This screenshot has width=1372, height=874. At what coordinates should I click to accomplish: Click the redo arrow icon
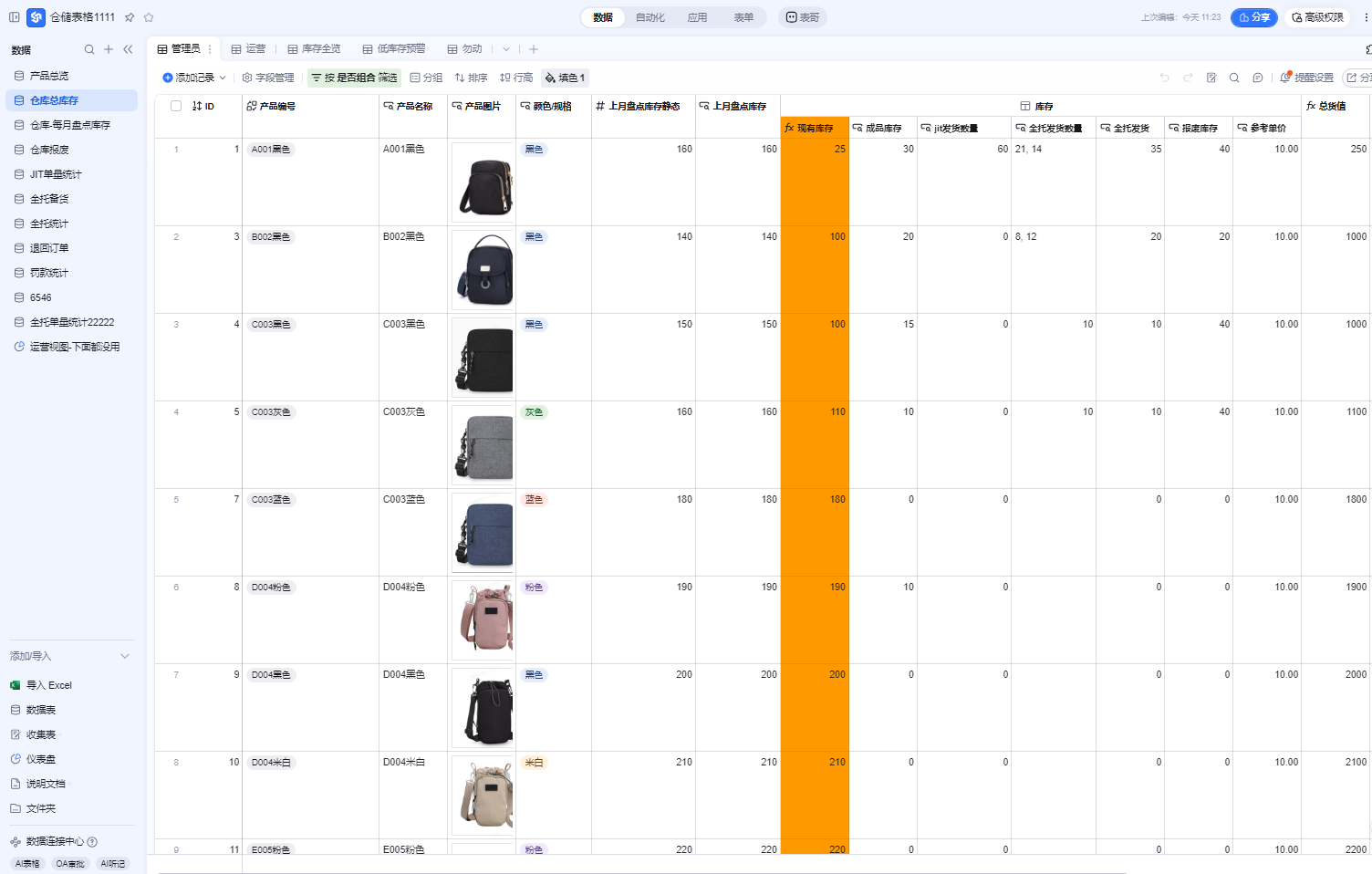click(x=1188, y=78)
